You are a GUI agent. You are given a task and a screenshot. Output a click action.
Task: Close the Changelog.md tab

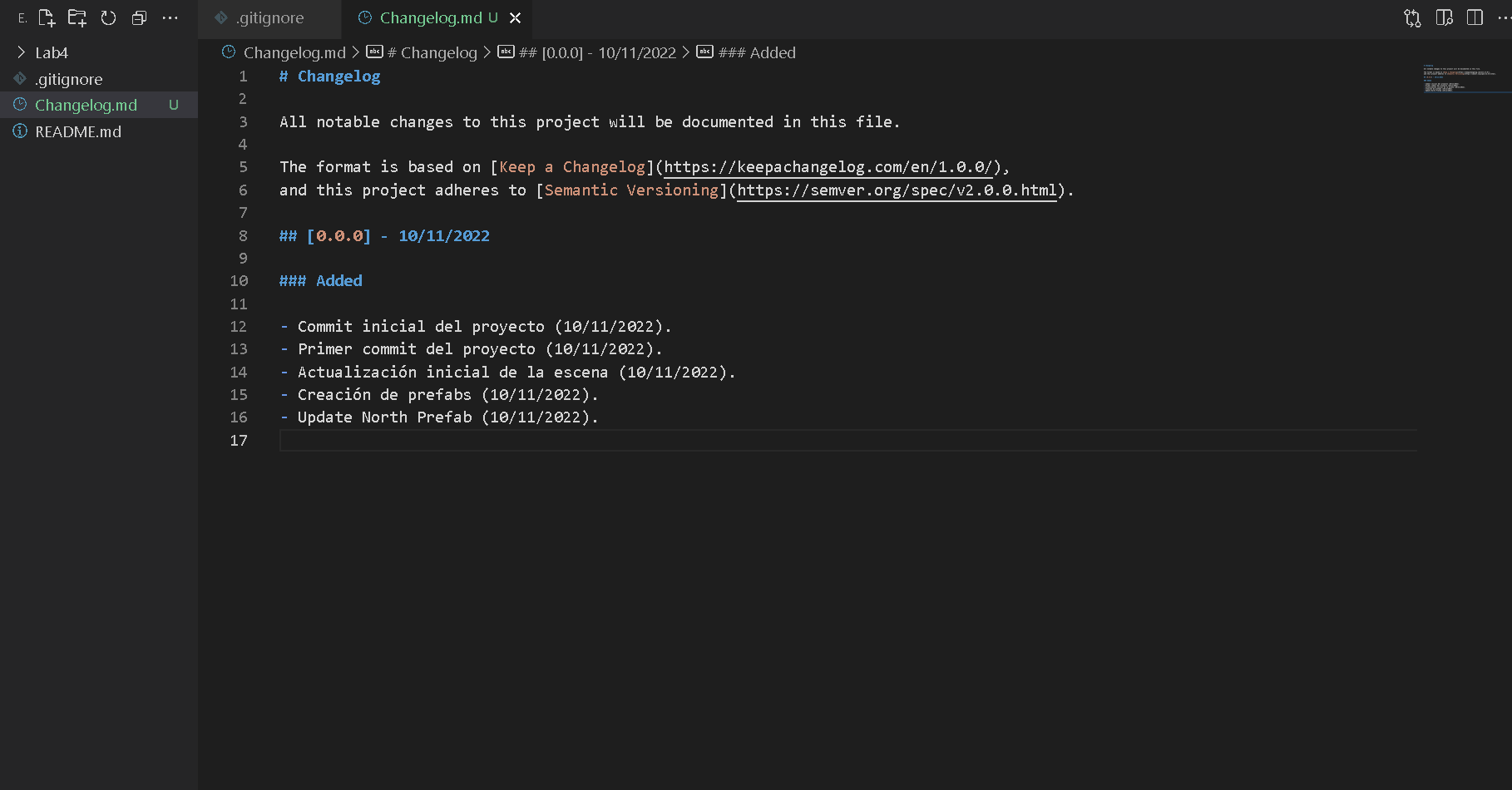pyautogui.click(x=516, y=17)
